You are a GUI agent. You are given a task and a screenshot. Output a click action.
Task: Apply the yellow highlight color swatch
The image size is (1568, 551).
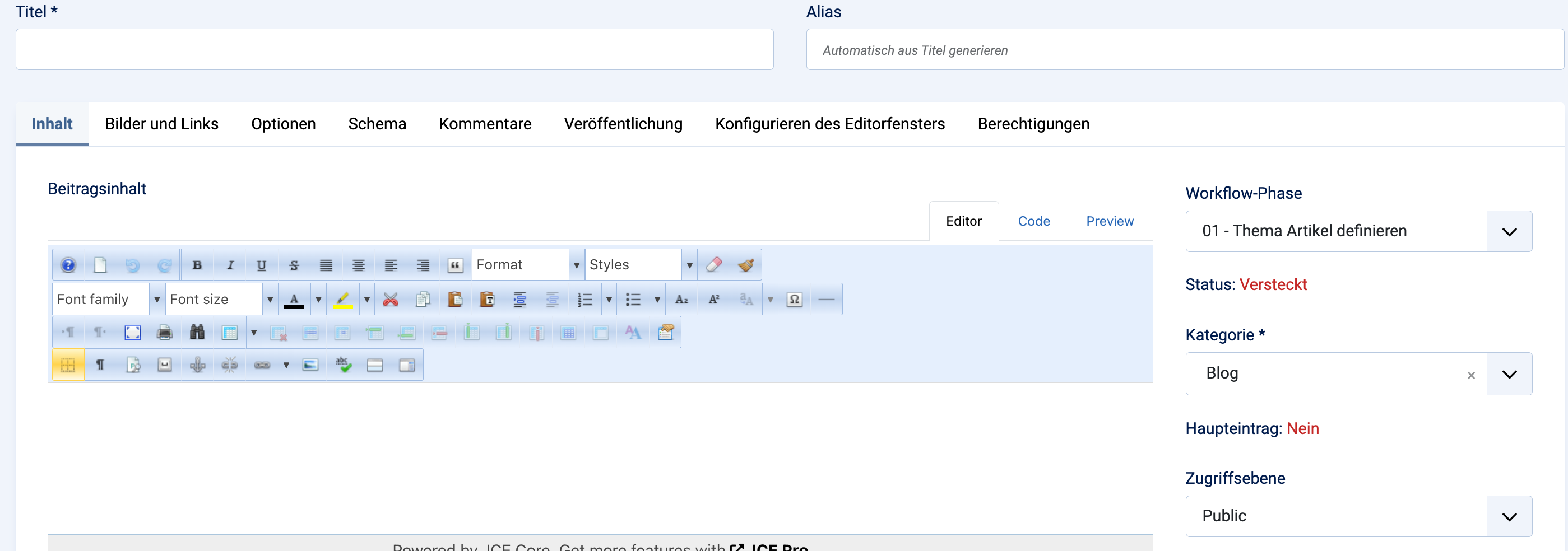343,299
